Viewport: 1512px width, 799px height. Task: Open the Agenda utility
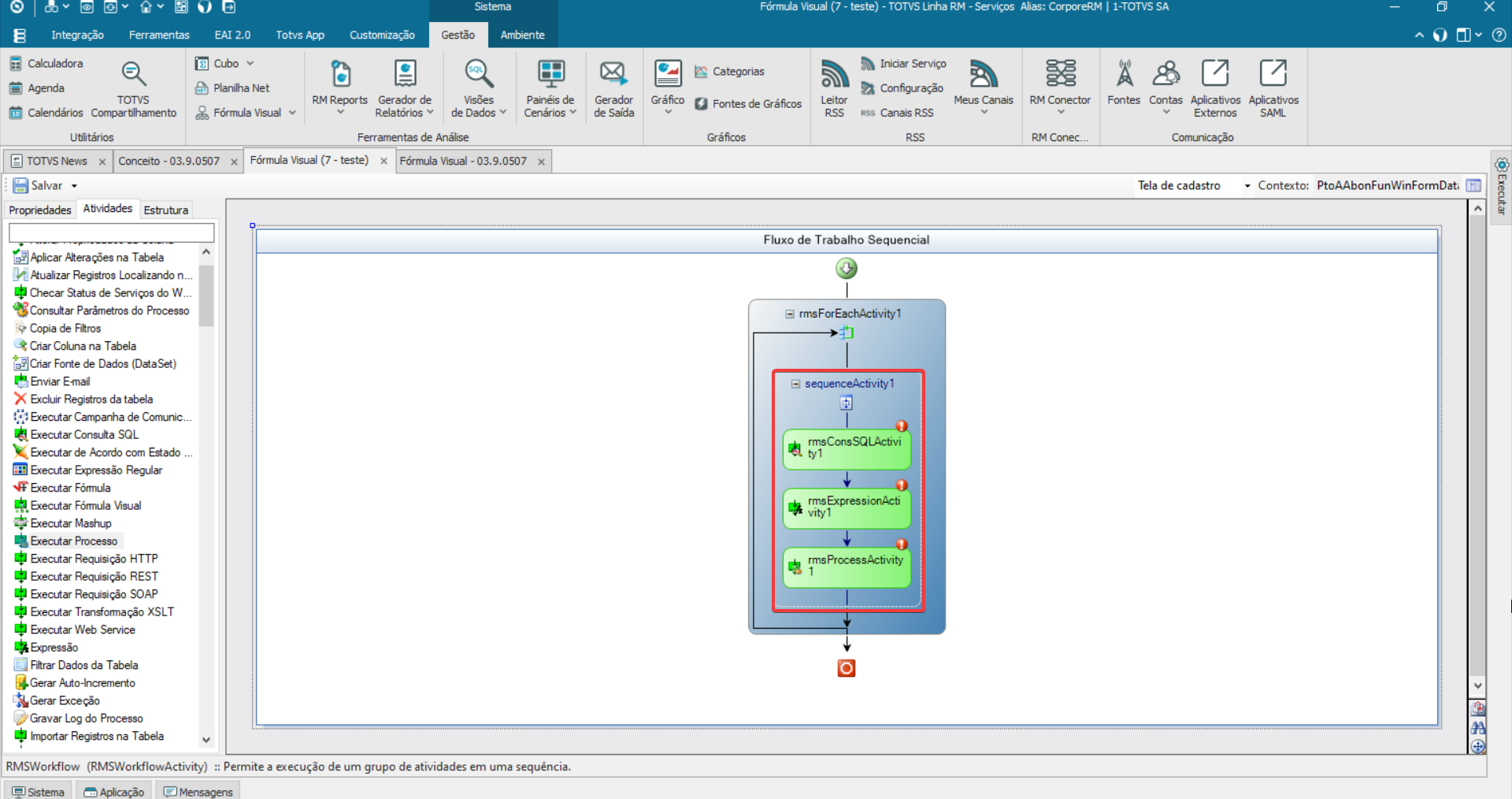pos(37,88)
